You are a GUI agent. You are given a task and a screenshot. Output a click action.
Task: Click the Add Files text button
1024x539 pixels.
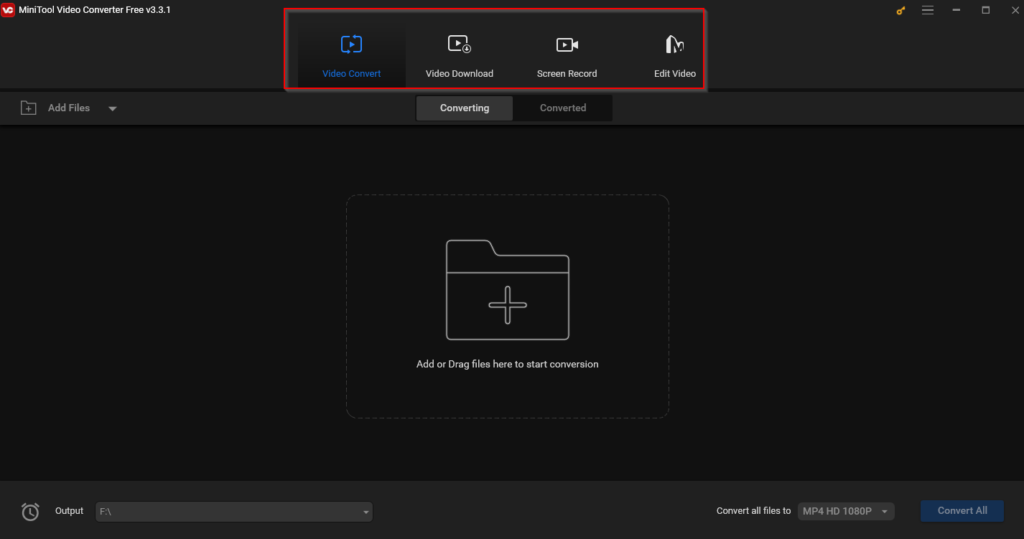(69, 108)
